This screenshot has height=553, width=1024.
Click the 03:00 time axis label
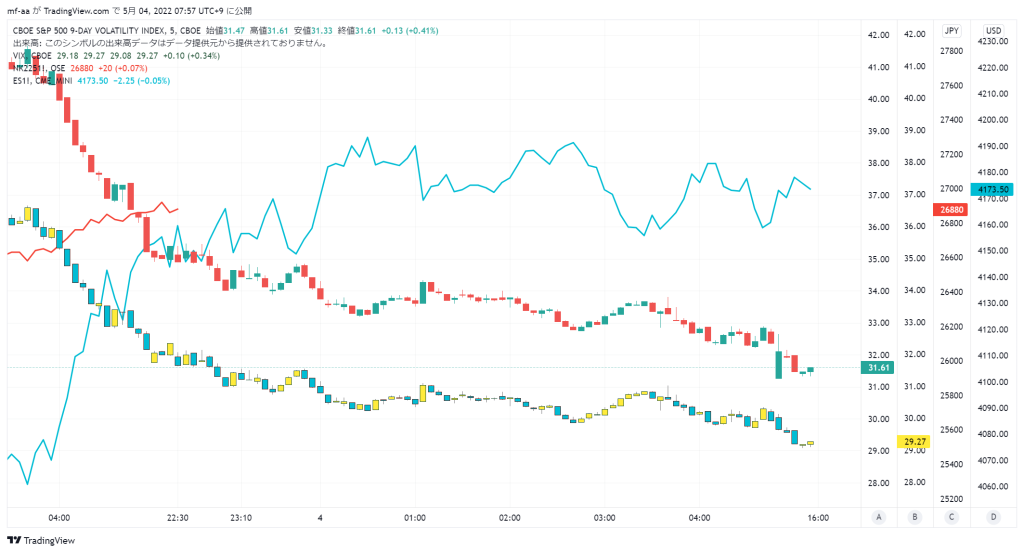604,518
